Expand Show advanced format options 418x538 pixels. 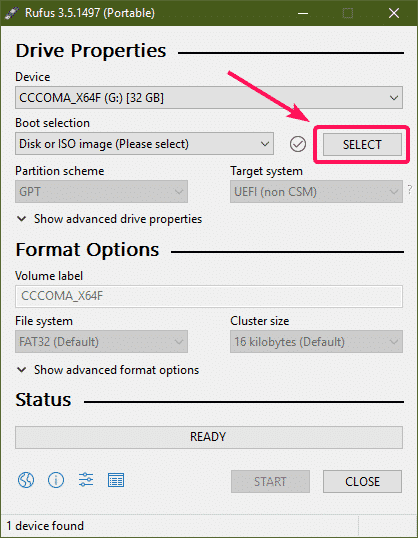pos(108,370)
